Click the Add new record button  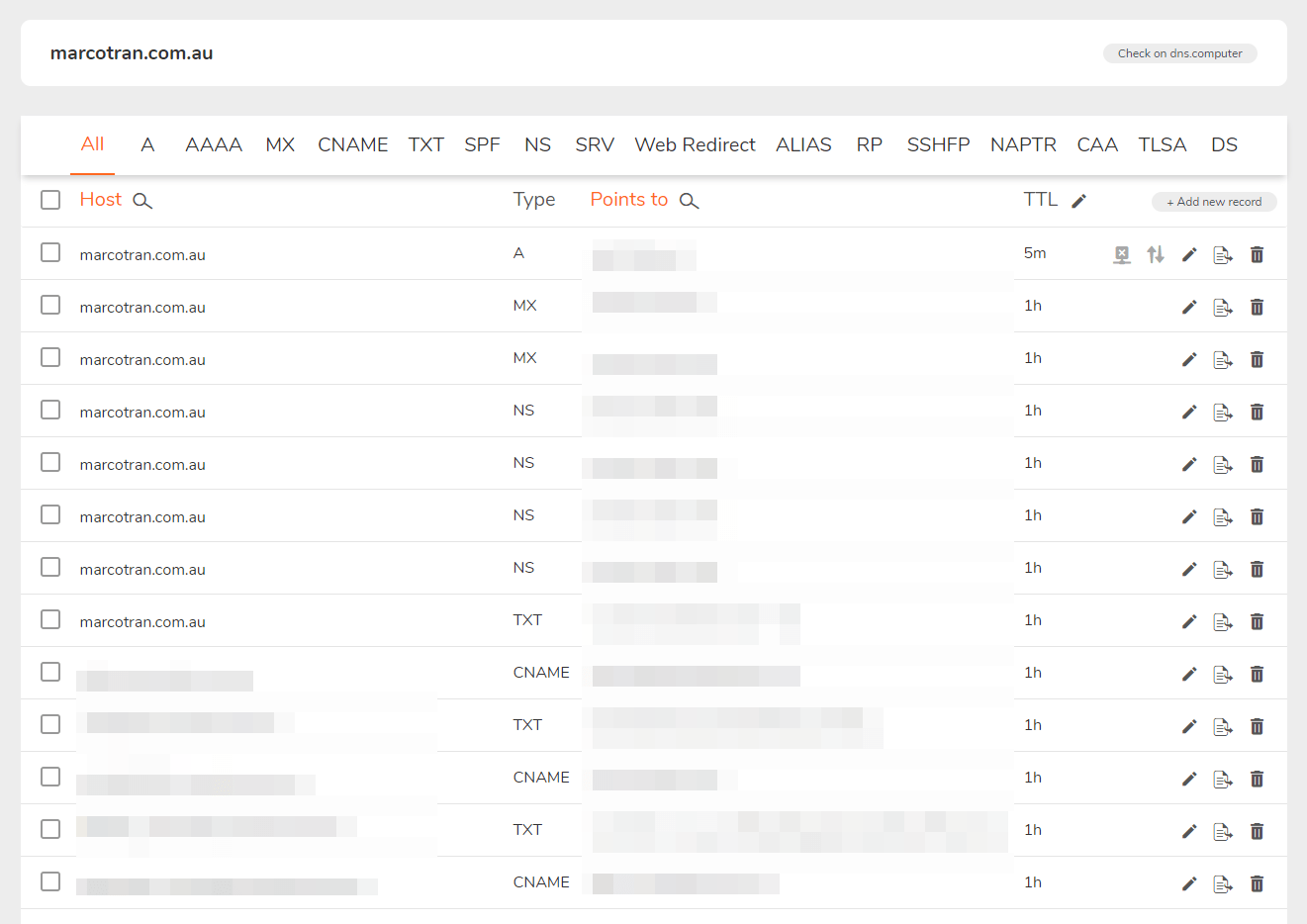(x=1213, y=201)
